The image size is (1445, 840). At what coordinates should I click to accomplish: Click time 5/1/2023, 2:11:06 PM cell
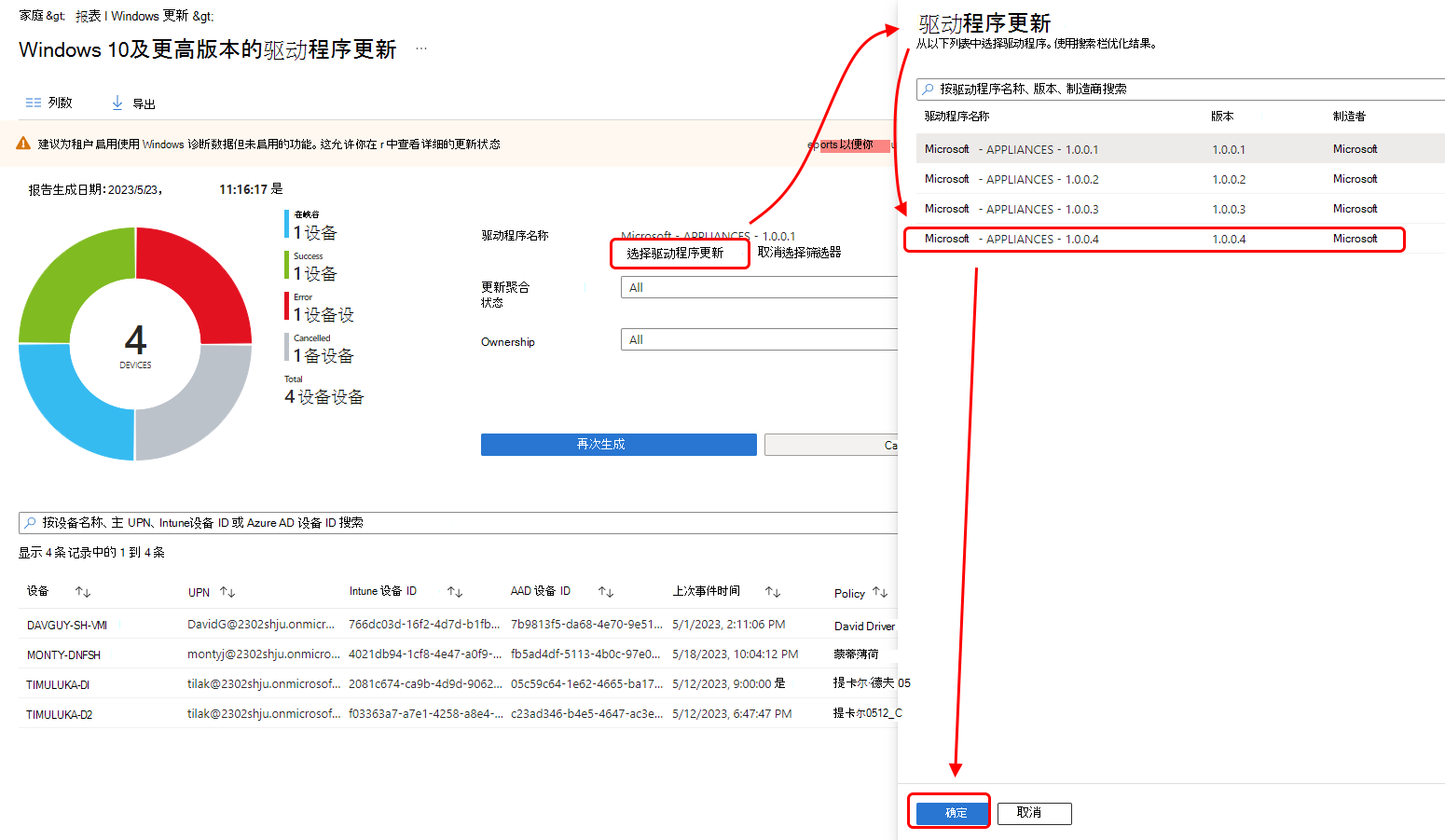pyautogui.click(x=729, y=625)
